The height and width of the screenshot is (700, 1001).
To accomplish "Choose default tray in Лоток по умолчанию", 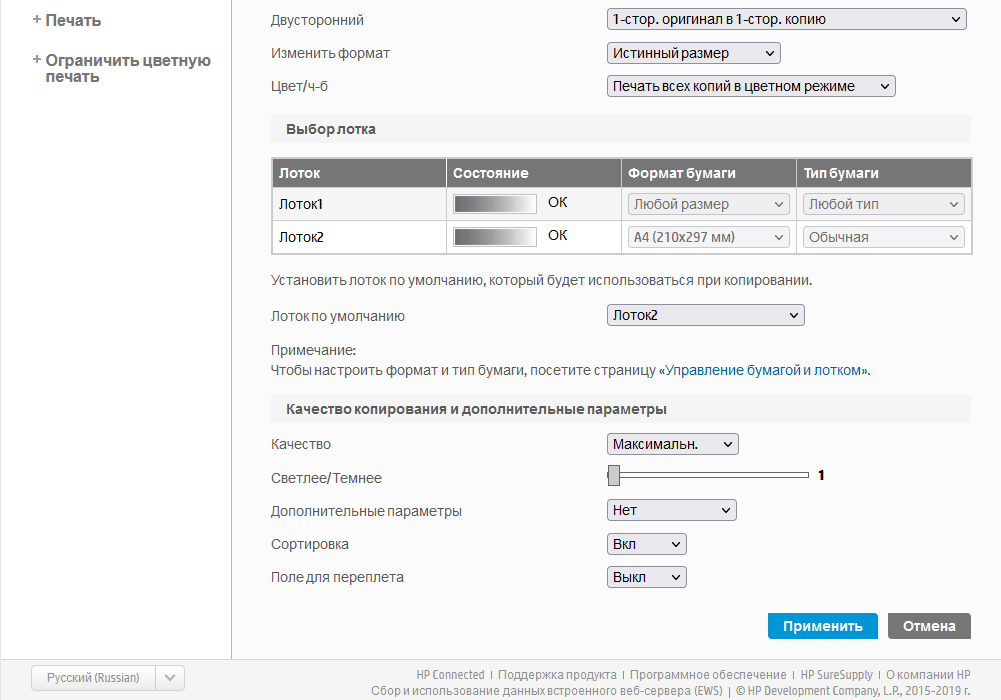I will click(705, 315).
